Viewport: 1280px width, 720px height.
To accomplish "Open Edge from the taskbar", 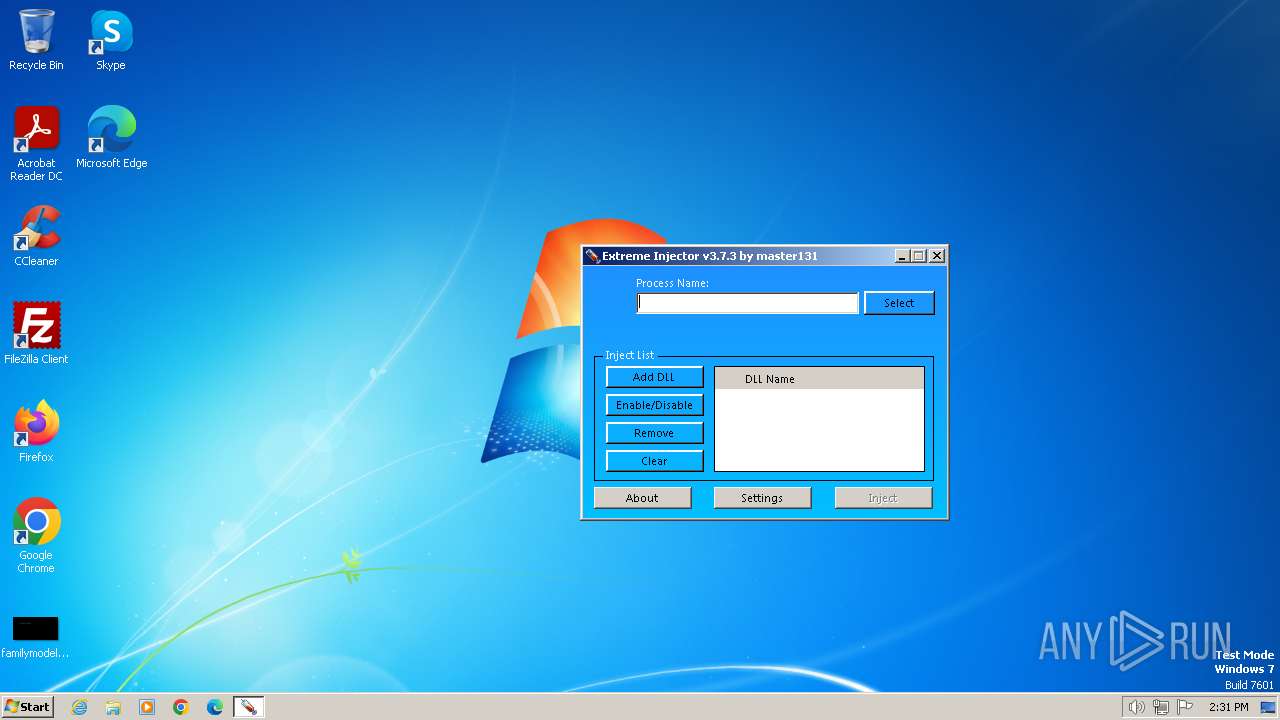I will click(x=215, y=707).
